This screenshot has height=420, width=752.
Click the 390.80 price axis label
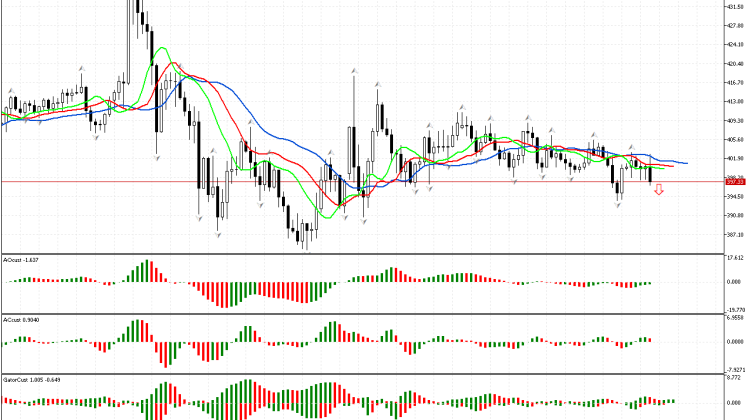point(735,215)
